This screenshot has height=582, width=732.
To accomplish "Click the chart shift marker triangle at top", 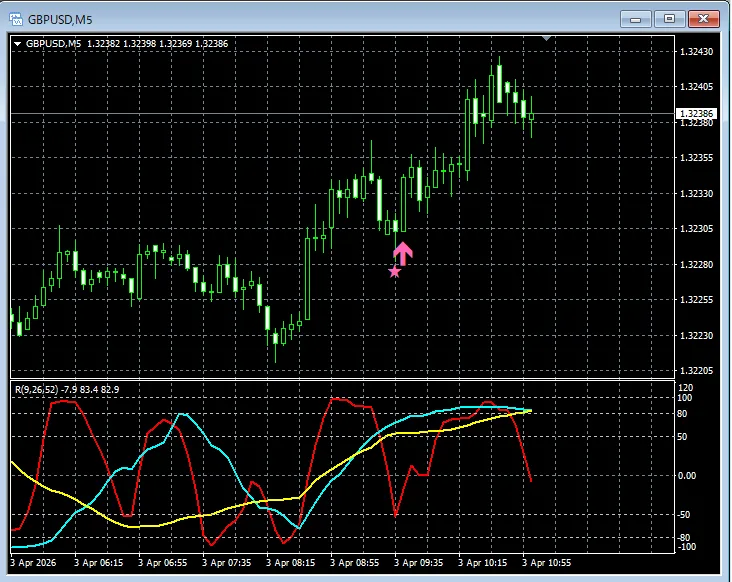I will point(546,38).
